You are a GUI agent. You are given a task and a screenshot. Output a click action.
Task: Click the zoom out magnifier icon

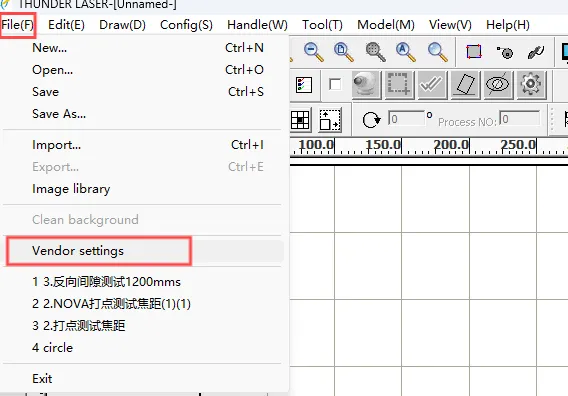(313, 52)
